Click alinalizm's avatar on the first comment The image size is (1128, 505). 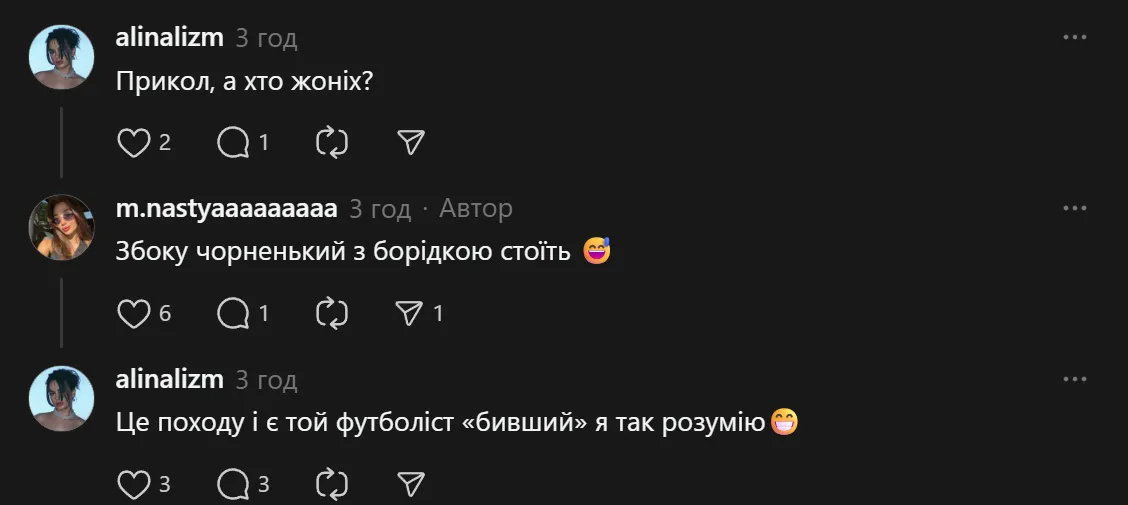point(61,57)
